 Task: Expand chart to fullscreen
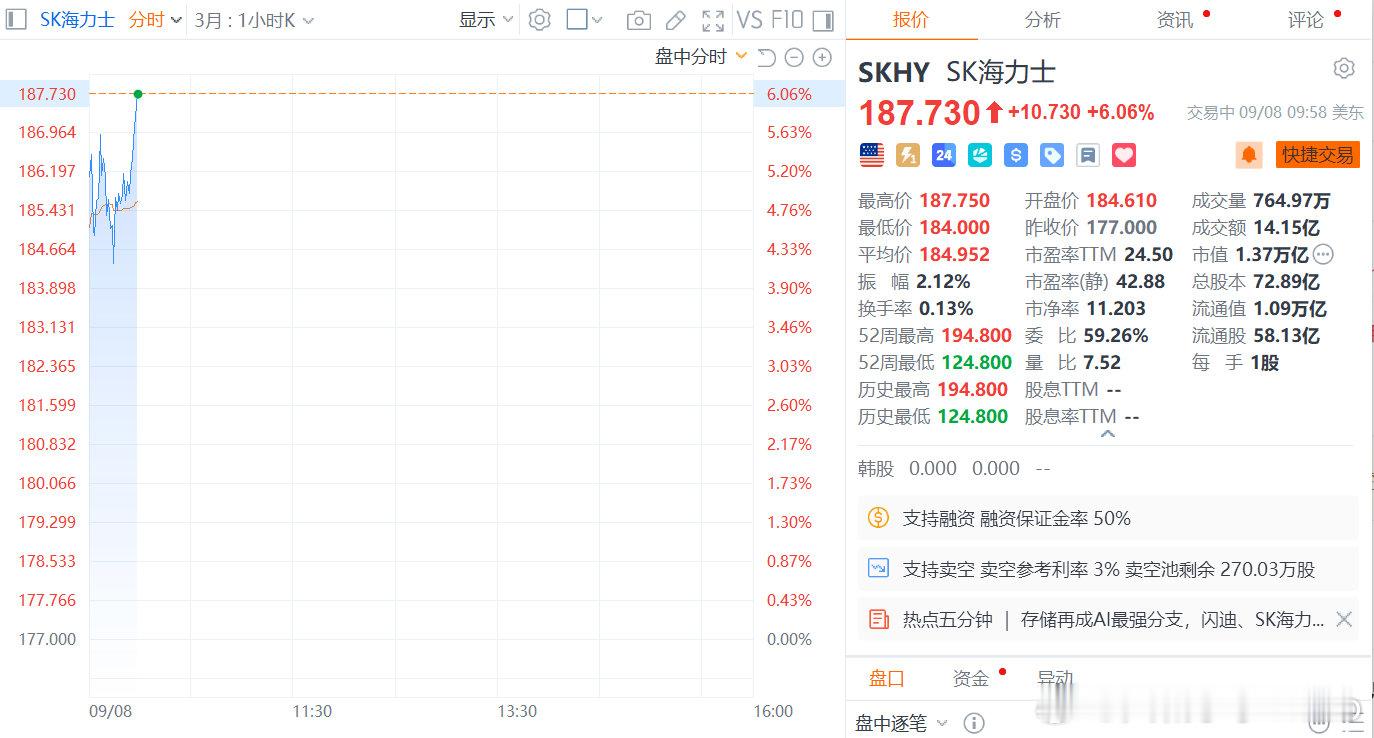coord(713,20)
